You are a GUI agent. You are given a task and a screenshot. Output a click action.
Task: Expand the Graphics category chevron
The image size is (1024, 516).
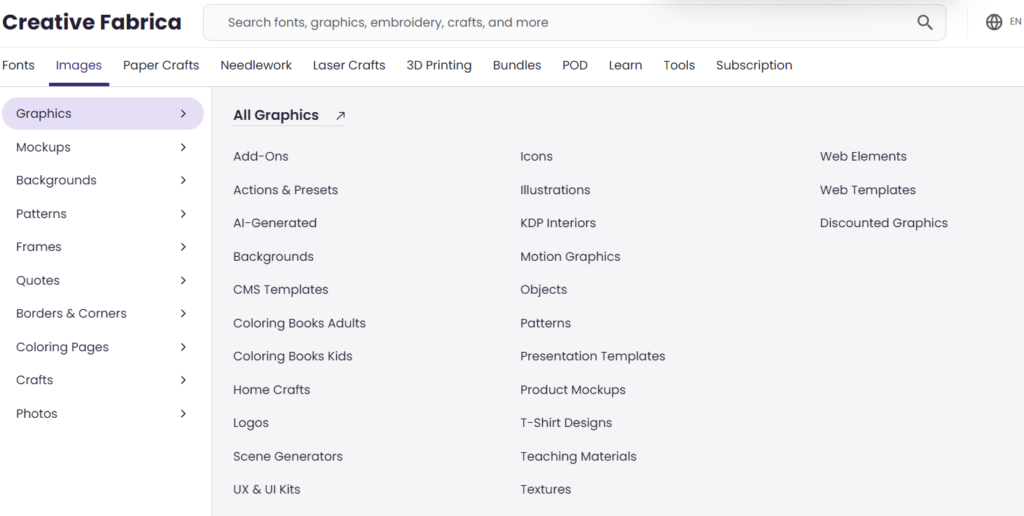(x=184, y=114)
